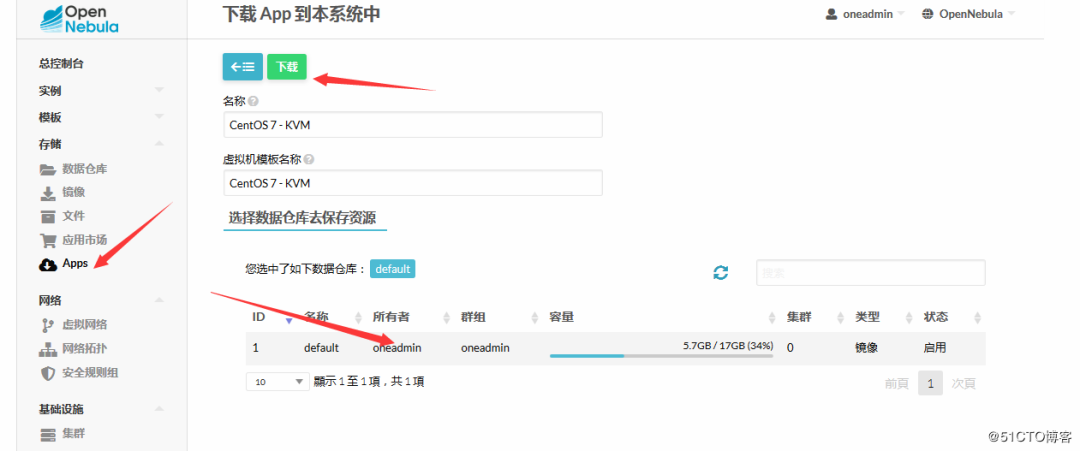Open 应用市场 cart icon item
This screenshot has width=1080, height=451.
coord(48,240)
